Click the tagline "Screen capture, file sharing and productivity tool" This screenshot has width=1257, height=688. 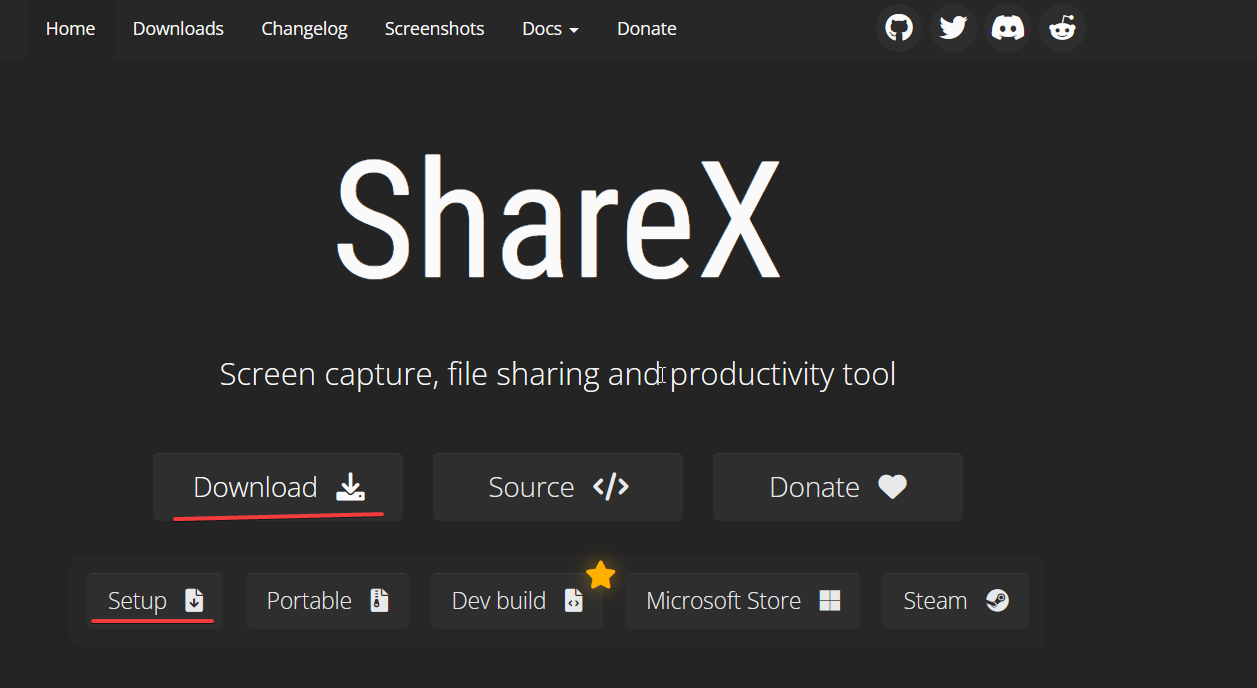(x=558, y=375)
